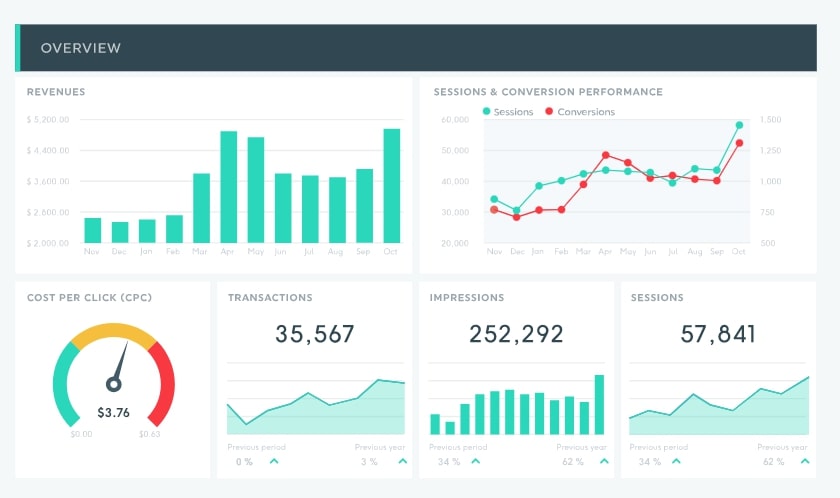Click the Impressions previous period up arrow

click(x=475, y=461)
